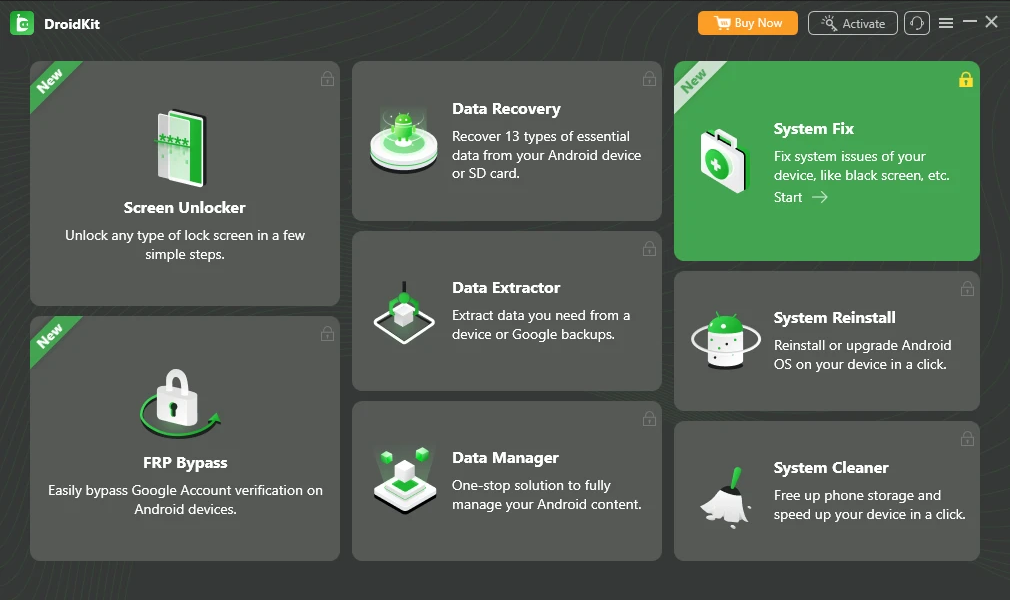Screen dimensions: 1010x600
Task: Start the System Fix feature
Action: [x=801, y=197]
